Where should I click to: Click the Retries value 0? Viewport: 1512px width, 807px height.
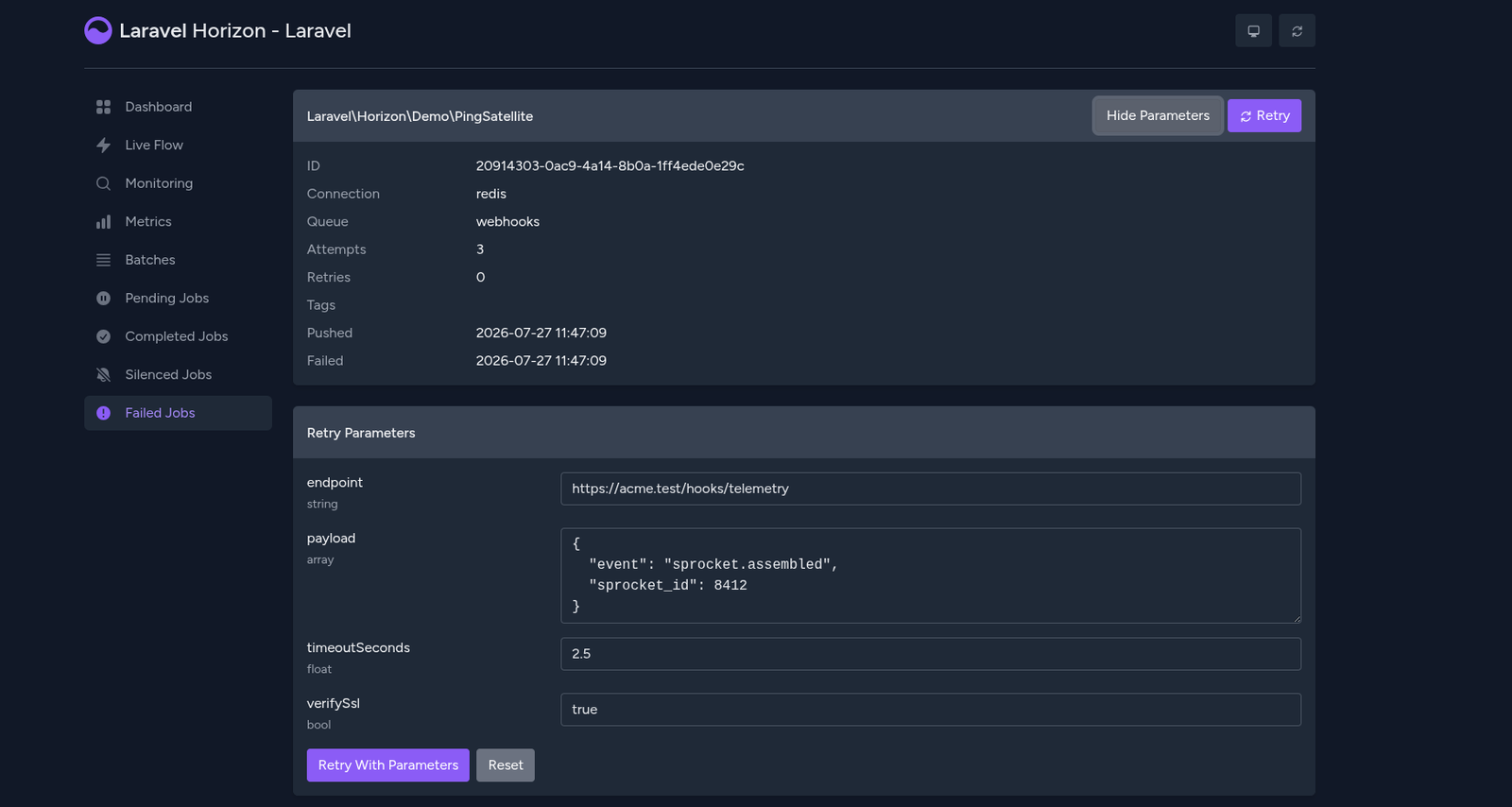pyautogui.click(x=480, y=277)
